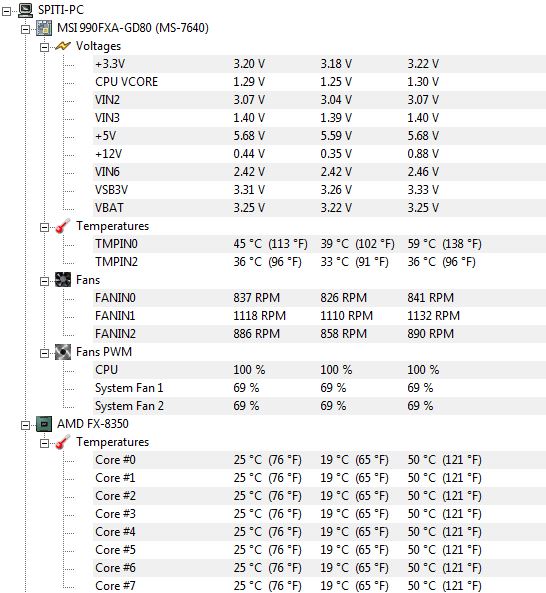Select the +12V voltage row
The width and height of the screenshot is (546, 593).
click(319, 154)
